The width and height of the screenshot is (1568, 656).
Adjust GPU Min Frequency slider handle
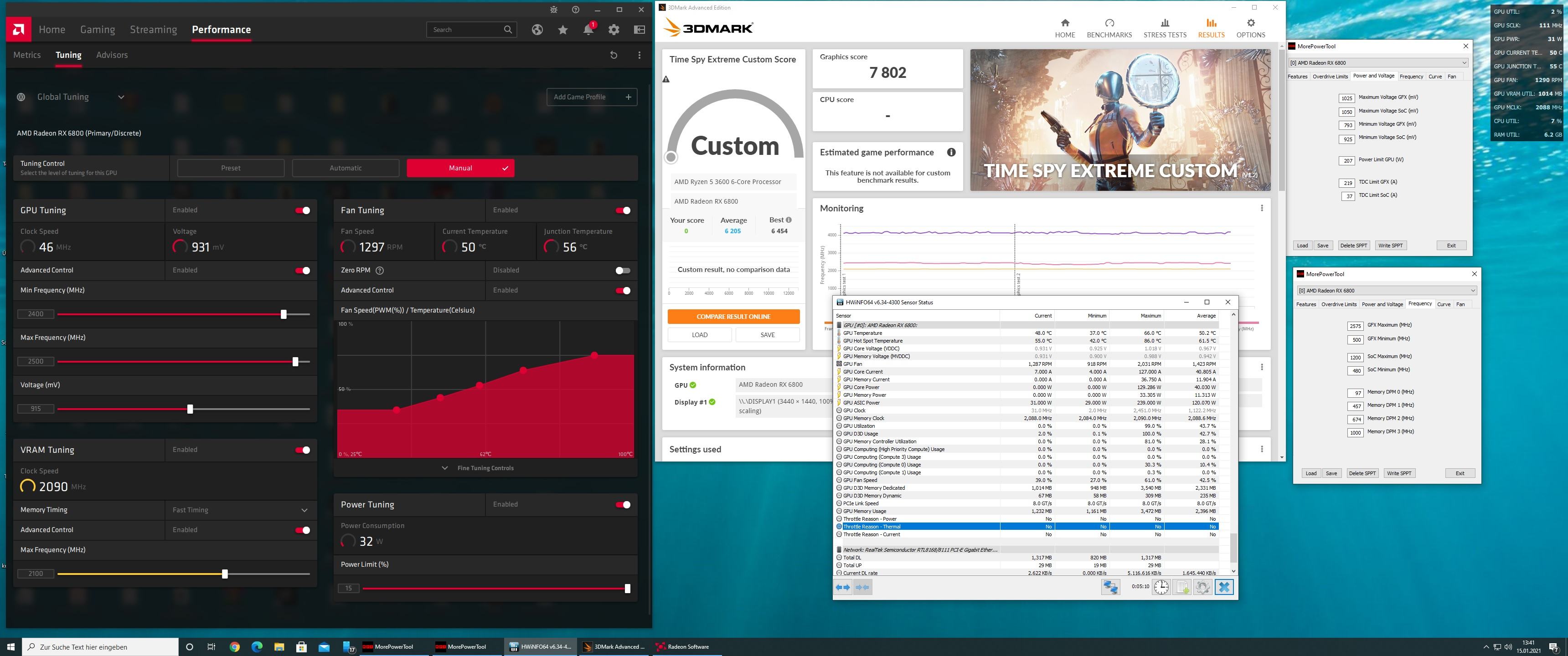284,315
